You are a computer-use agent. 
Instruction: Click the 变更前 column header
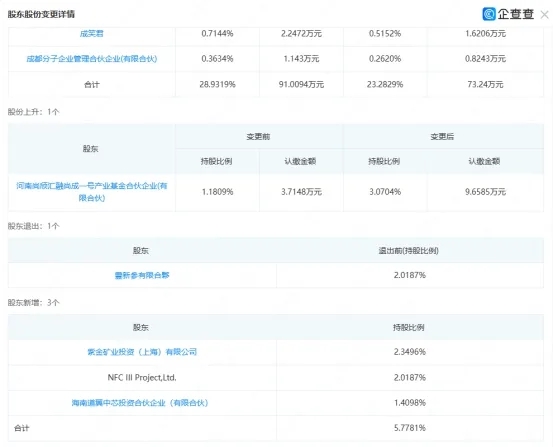pos(258,137)
